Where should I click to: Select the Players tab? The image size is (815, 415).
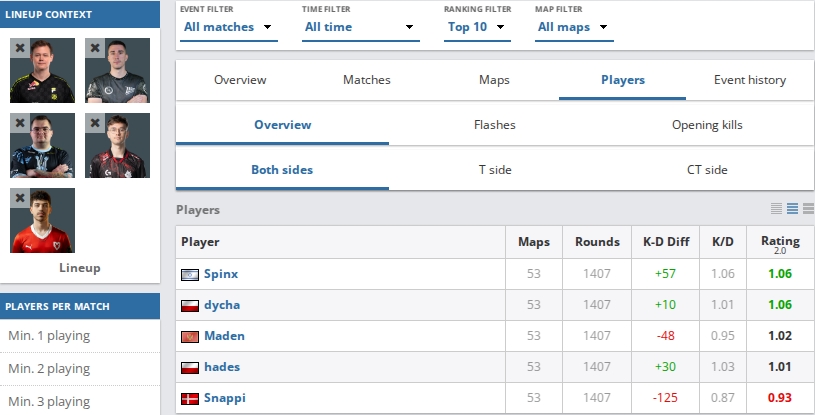pyautogui.click(x=623, y=80)
